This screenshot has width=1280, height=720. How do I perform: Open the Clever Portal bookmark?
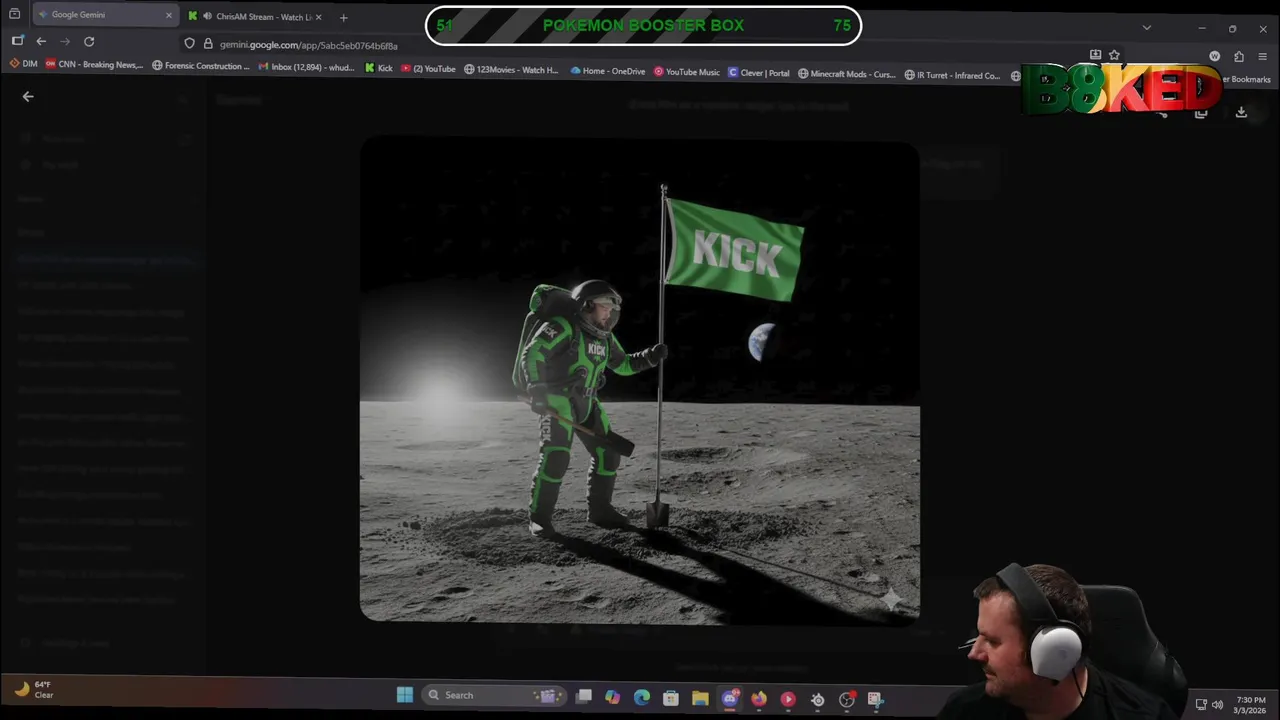759,73
